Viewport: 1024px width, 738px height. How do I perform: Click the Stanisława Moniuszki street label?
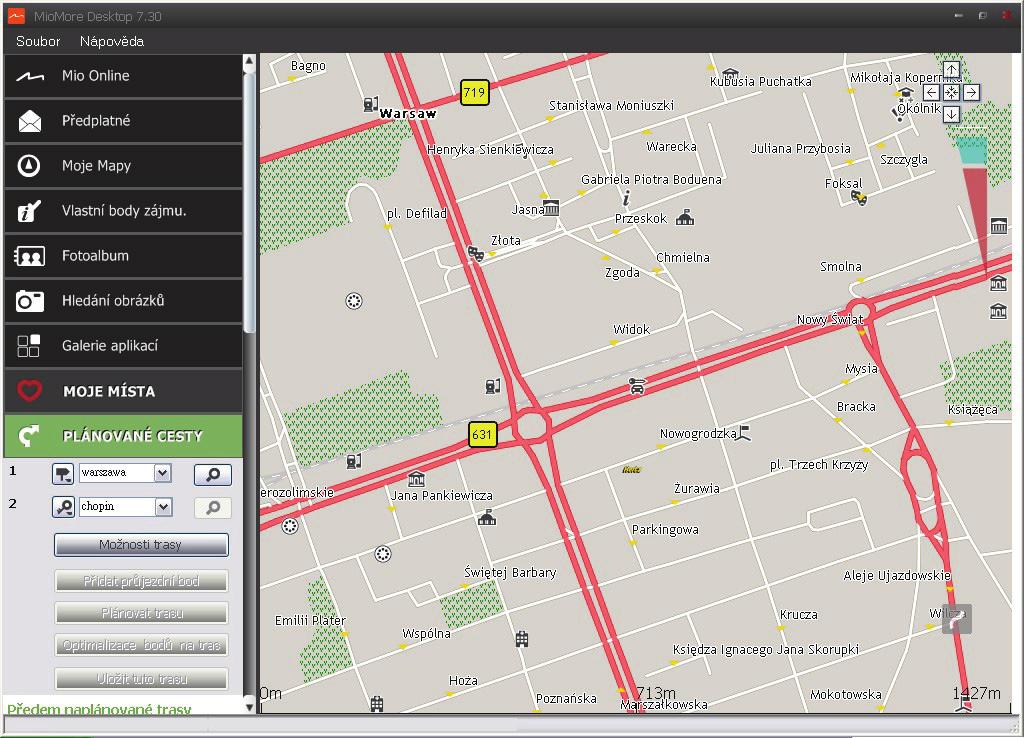click(x=611, y=105)
